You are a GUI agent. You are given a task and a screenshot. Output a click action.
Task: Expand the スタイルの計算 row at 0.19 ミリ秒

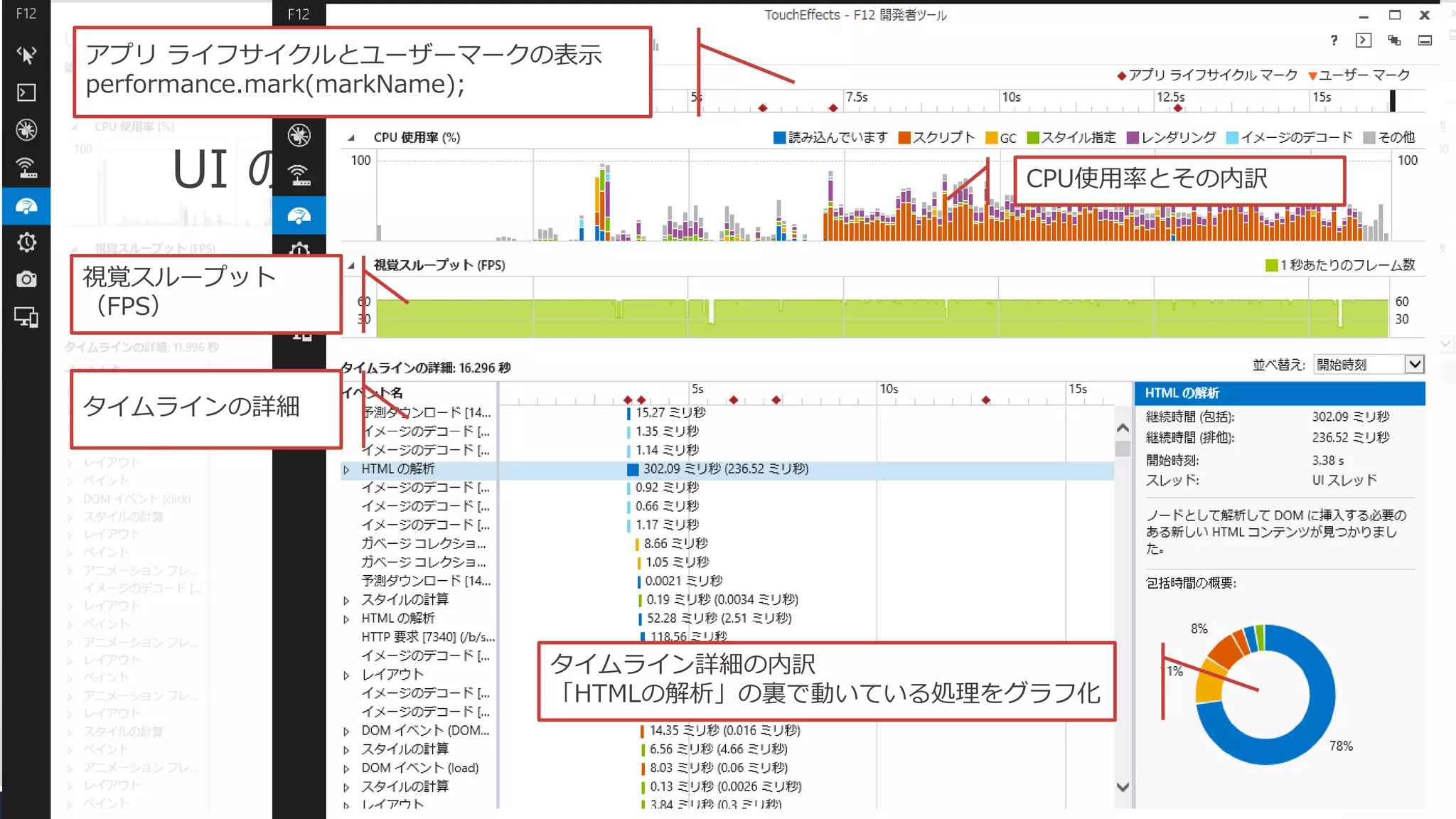pos(346,601)
